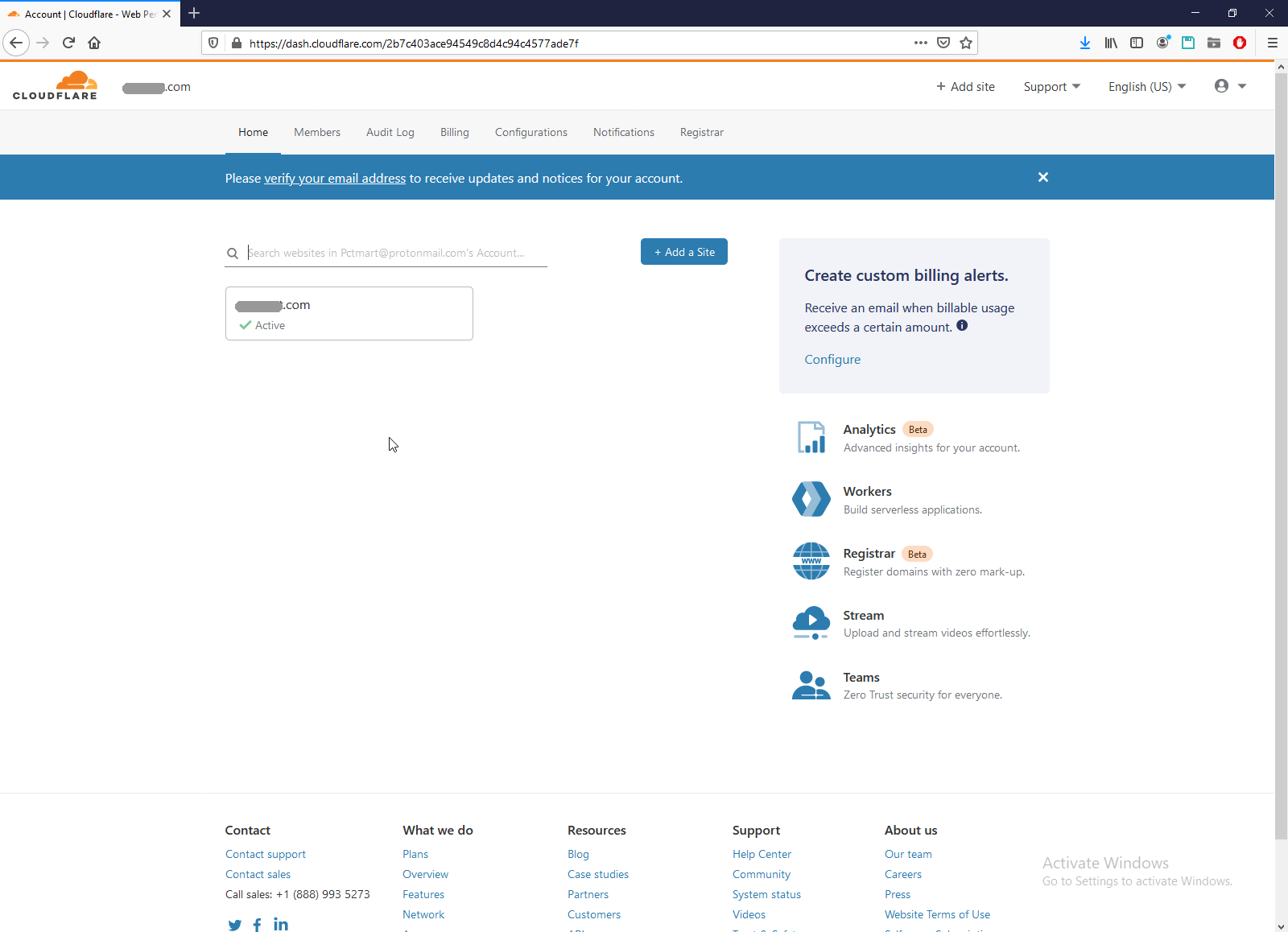The width and height of the screenshot is (1288, 932).
Task: Open page actions three-dot menu
Action: (921, 43)
